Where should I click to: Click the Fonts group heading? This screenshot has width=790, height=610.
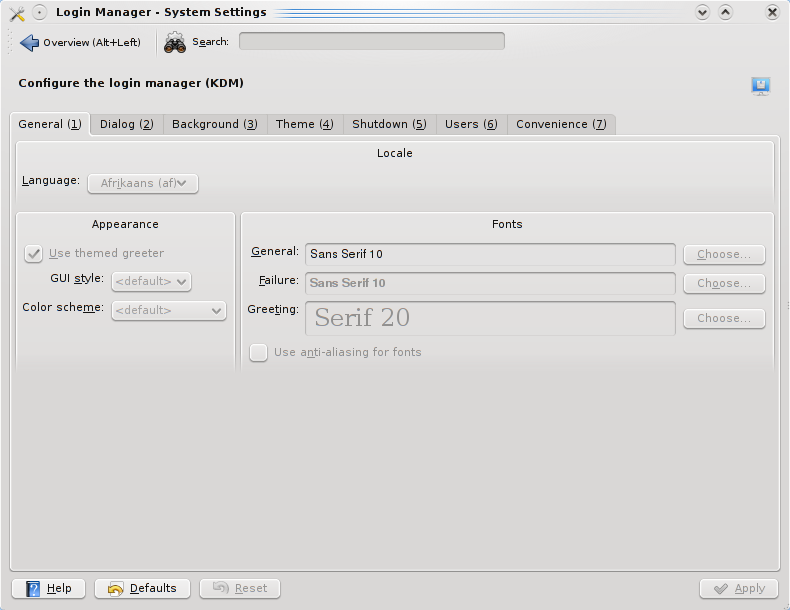click(x=507, y=224)
